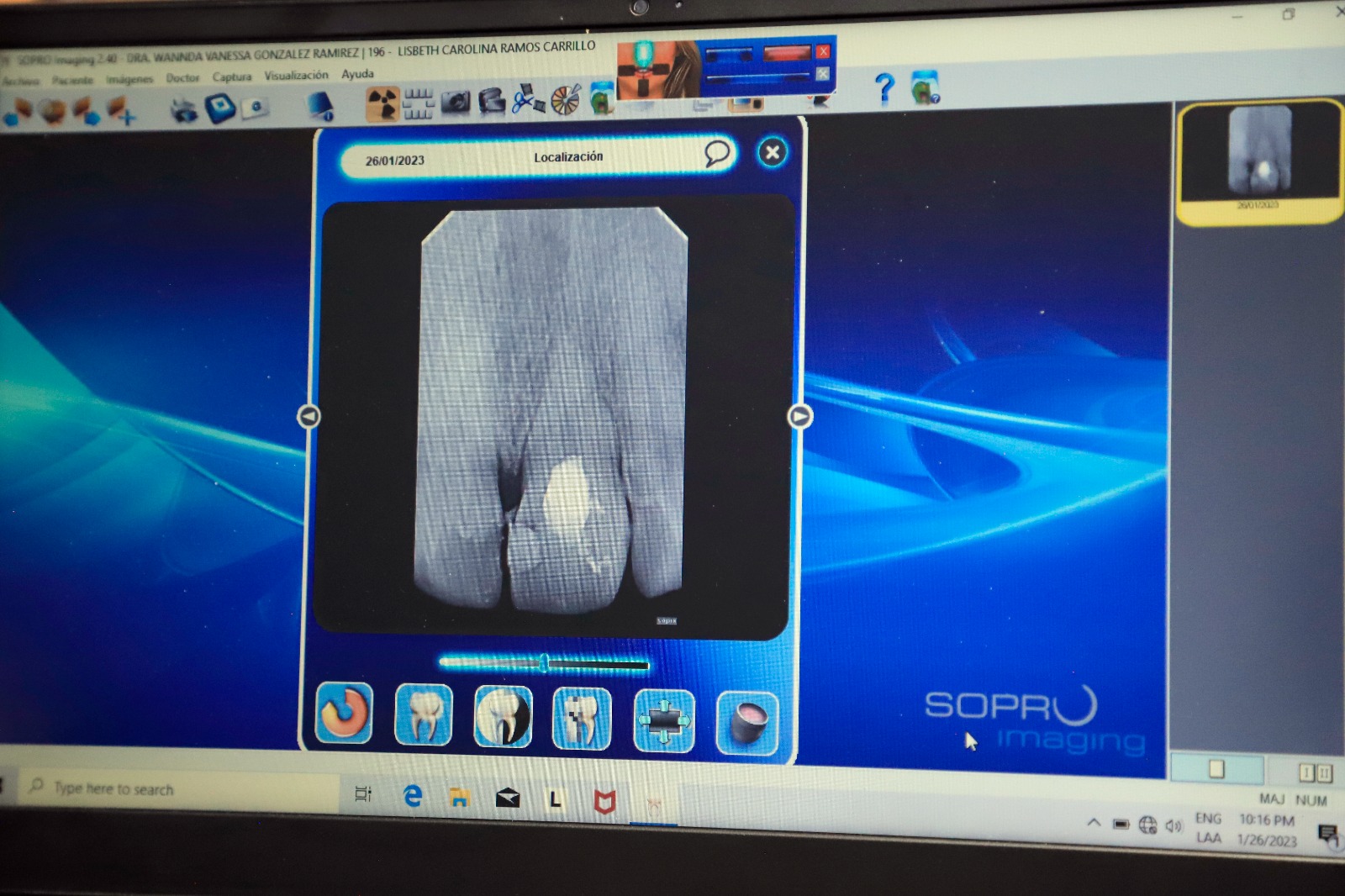Click the Localización label in header
Image resolution: width=1345 pixels, height=896 pixels.
[568, 157]
